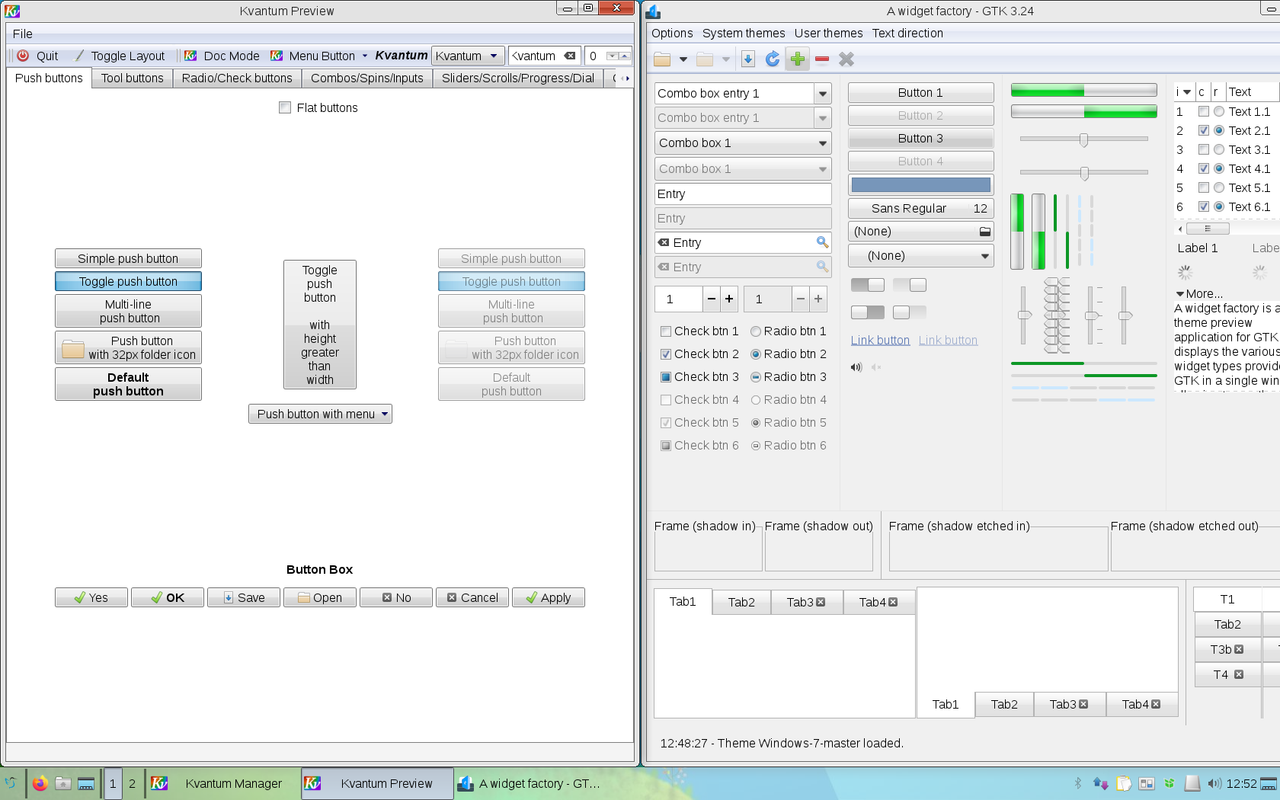1280x800 pixels.
Task: Click the plus button of the enabled spin box
Action: click(729, 298)
